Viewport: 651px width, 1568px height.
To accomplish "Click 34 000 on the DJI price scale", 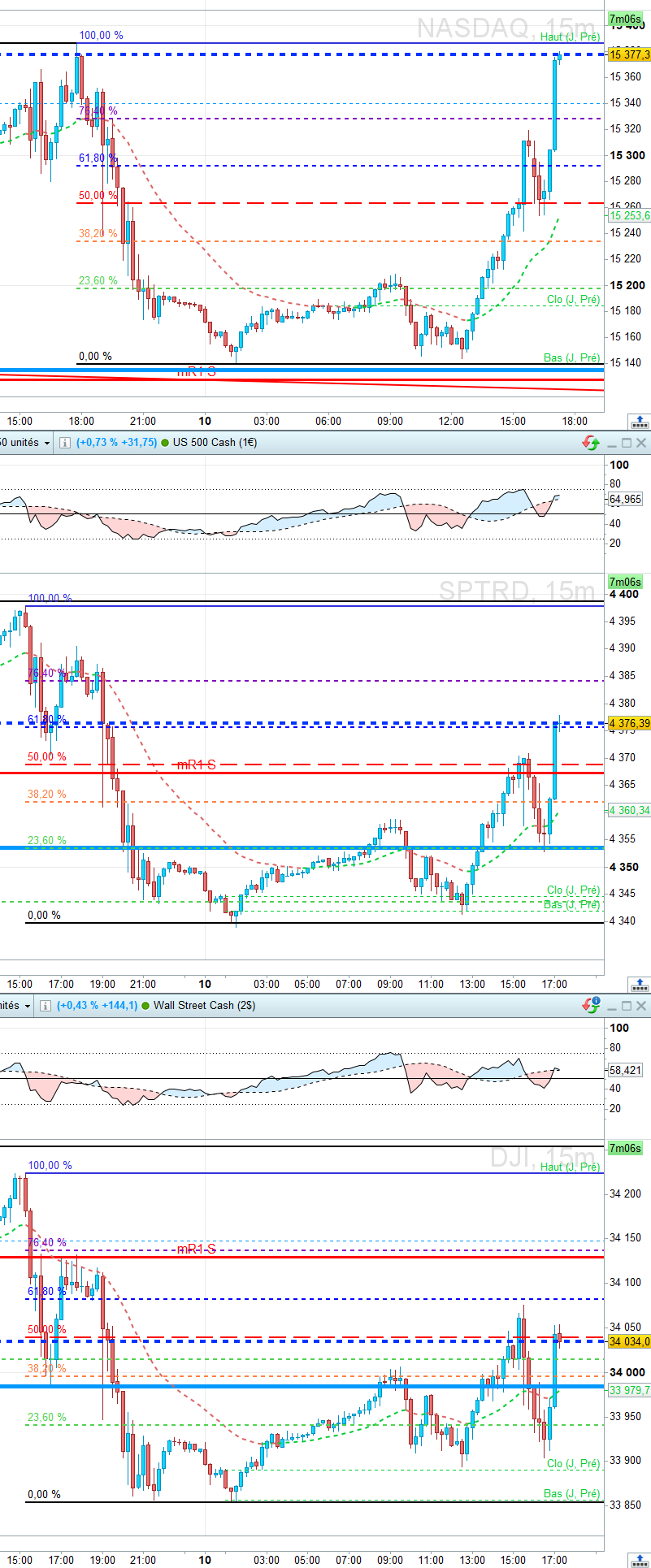I will pos(627,1372).
